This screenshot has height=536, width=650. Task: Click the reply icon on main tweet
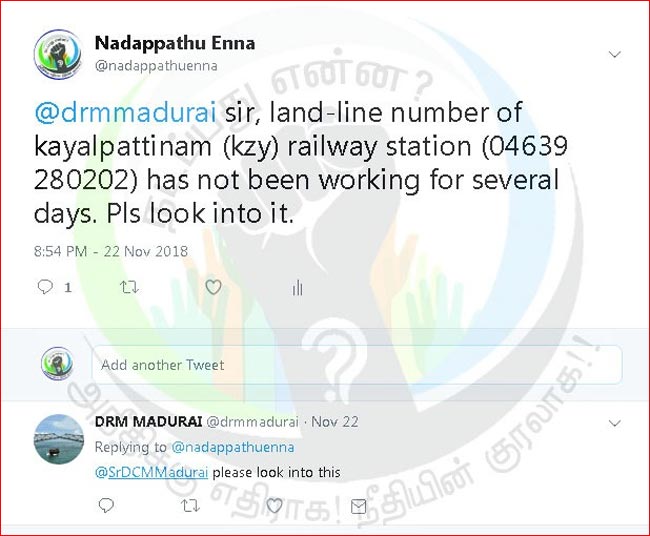click(45, 286)
